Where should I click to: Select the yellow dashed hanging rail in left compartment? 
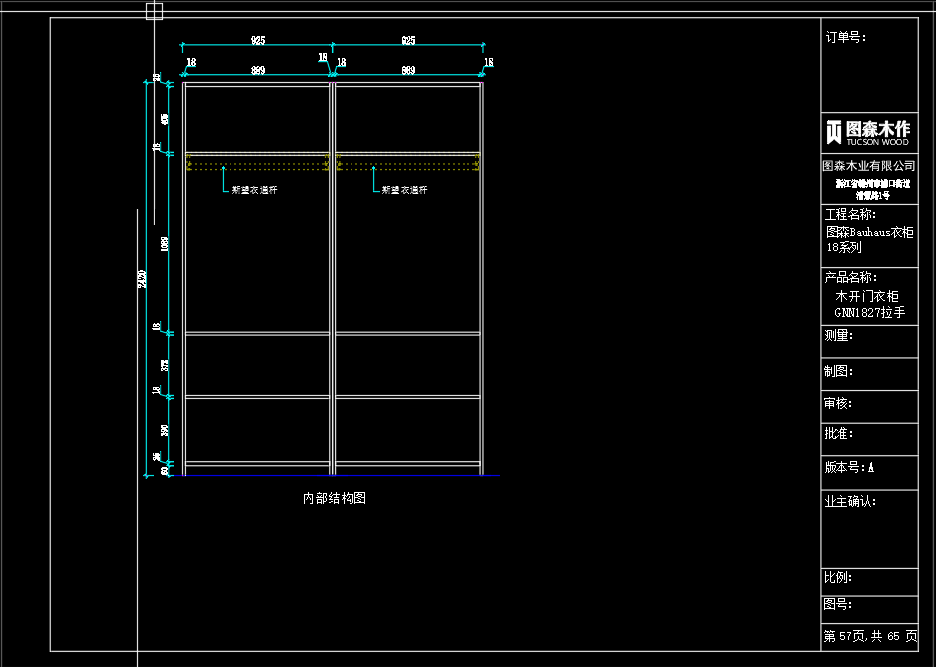[258, 162]
